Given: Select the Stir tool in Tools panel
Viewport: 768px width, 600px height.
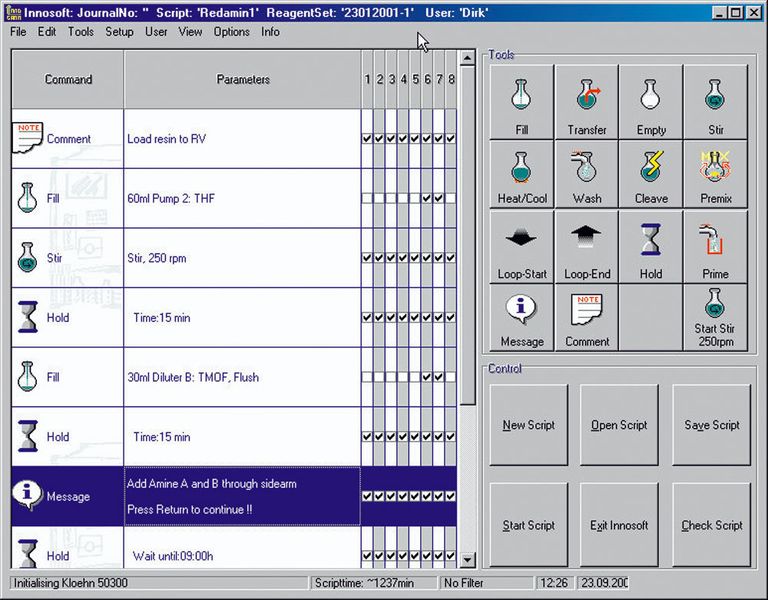Looking at the screenshot, I should [x=716, y=102].
